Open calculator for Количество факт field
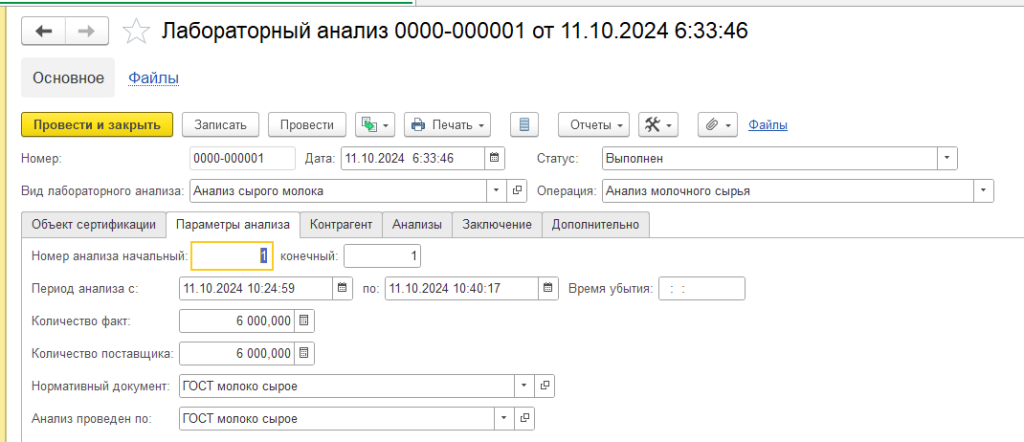1024x442 pixels. (x=305, y=321)
